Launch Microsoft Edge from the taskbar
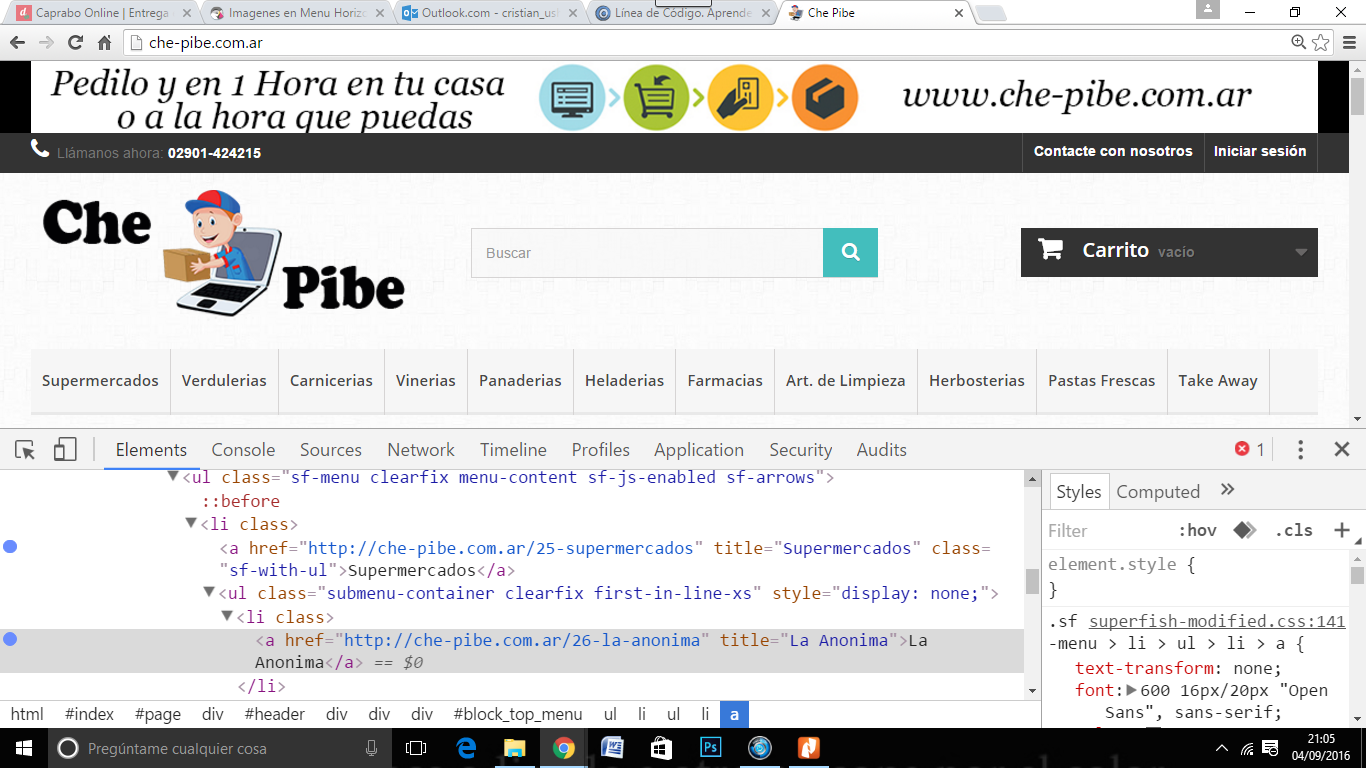 pyautogui.click(x=466, y=748)
